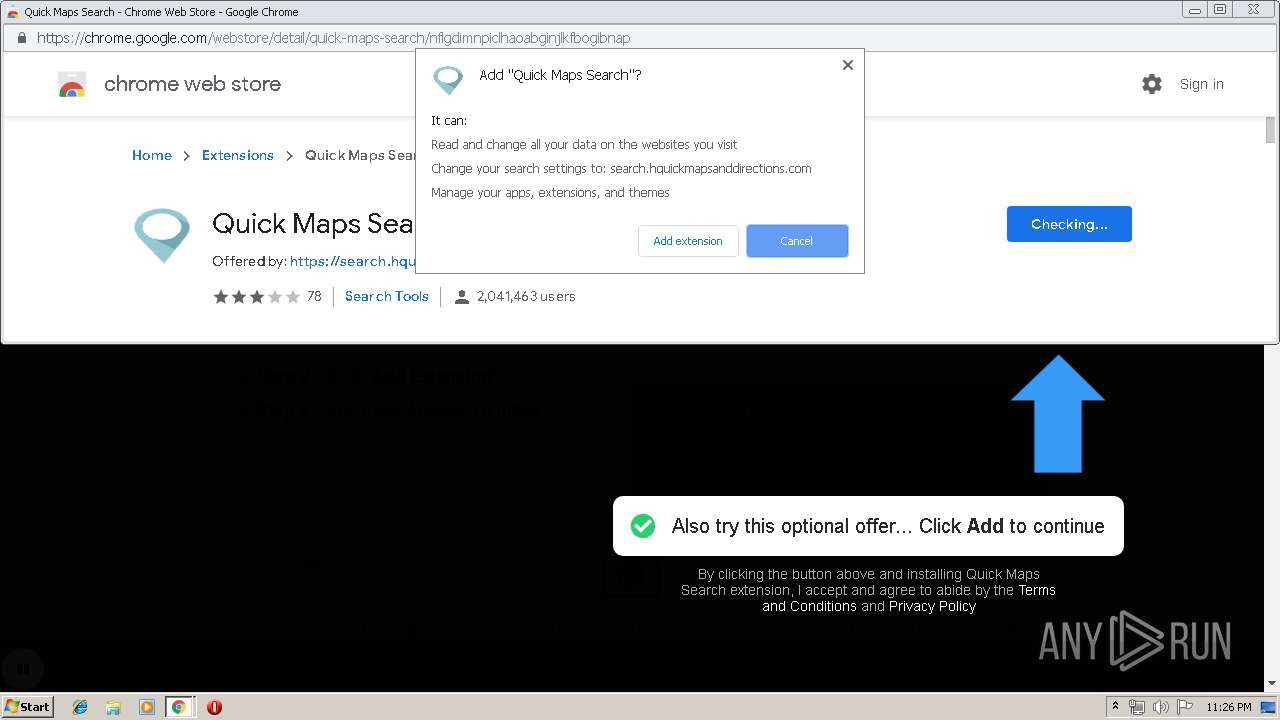Open the Windows Start menu
Image resolution: width=1280 pixels, height=720 pixels.
point(27,706)
